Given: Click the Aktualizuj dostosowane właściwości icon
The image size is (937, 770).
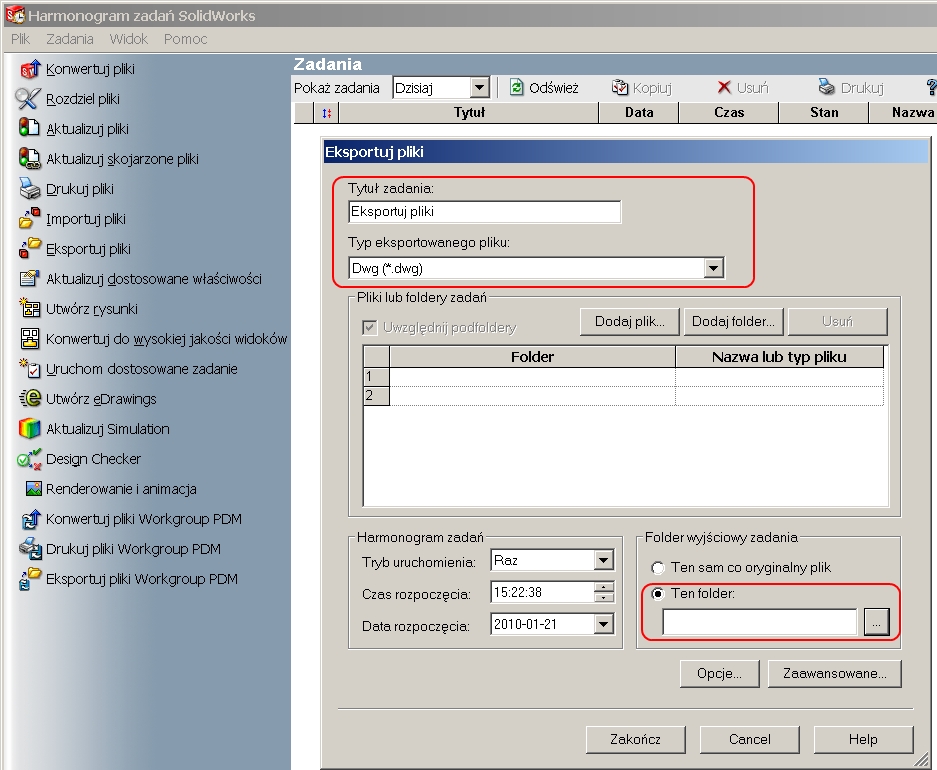Looking at the screenshot, I should [x=29, y=278].
